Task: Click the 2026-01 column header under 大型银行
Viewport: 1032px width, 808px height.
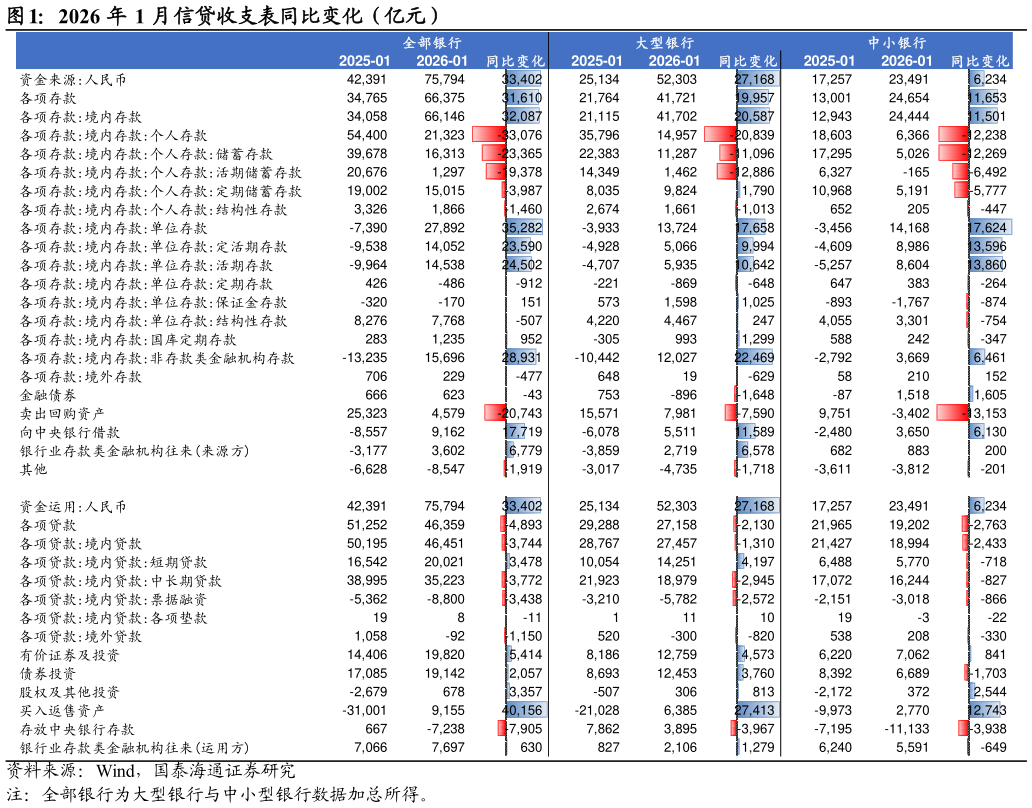Action: coord(673,61)
